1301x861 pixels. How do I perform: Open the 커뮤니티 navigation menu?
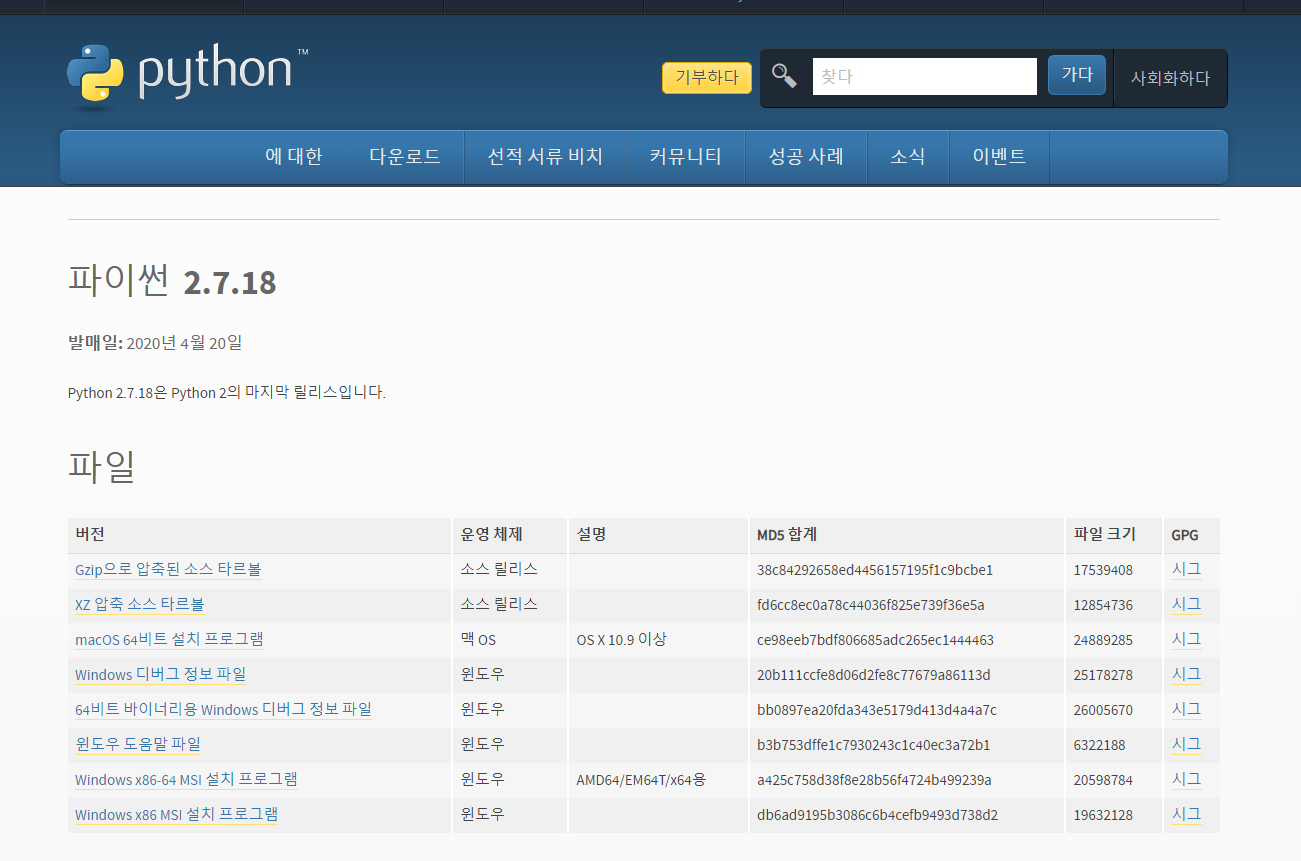pos(685,157)
